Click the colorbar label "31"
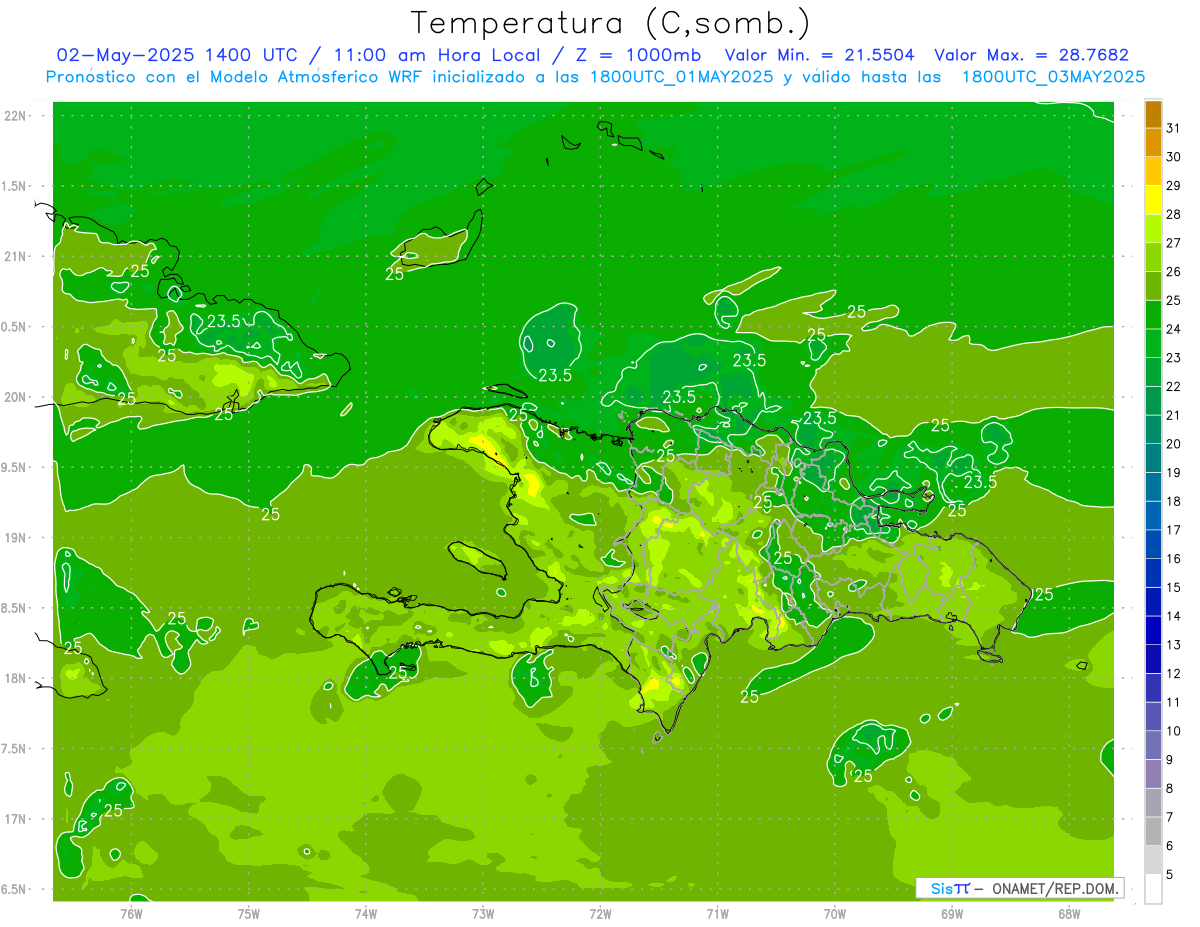Screen dimensions: 1200x927 coord(1173,128)
